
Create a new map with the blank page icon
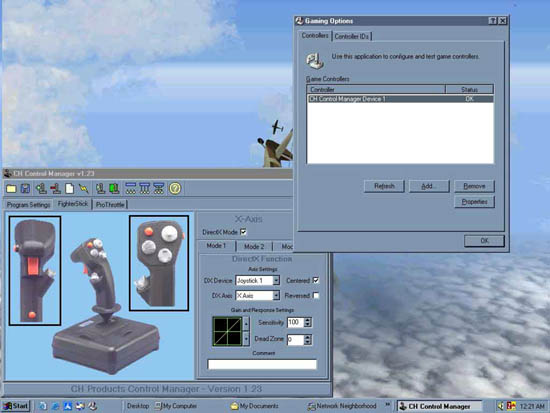[x=69, y=189]
